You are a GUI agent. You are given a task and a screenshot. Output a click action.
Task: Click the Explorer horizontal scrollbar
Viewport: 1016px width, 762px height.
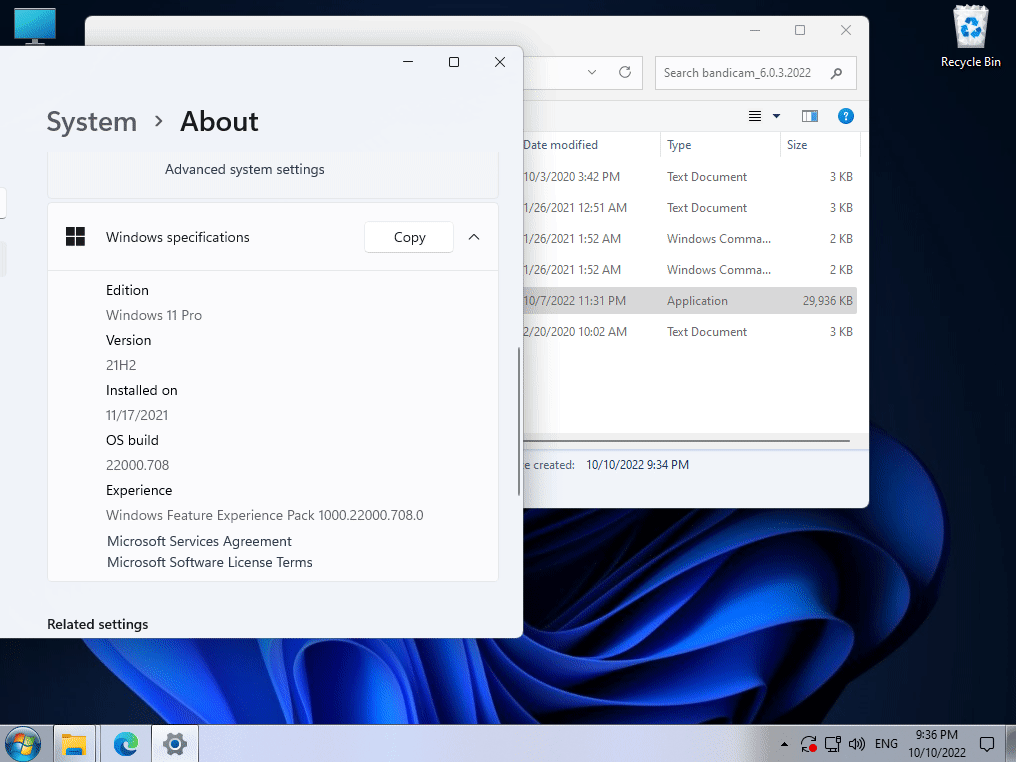tap(687, 441)
